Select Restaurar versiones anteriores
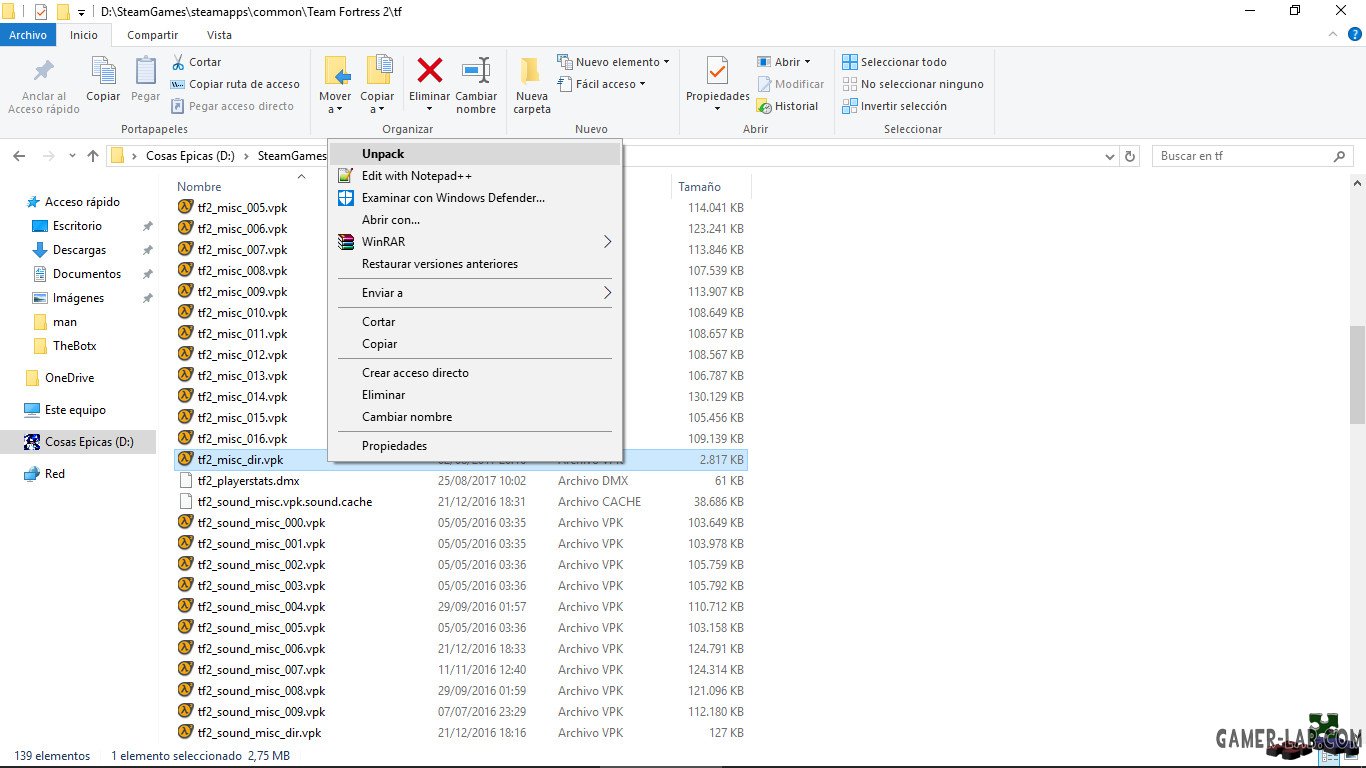The height and width of the screenshot is (768, 1366). (x=475, y=264)
